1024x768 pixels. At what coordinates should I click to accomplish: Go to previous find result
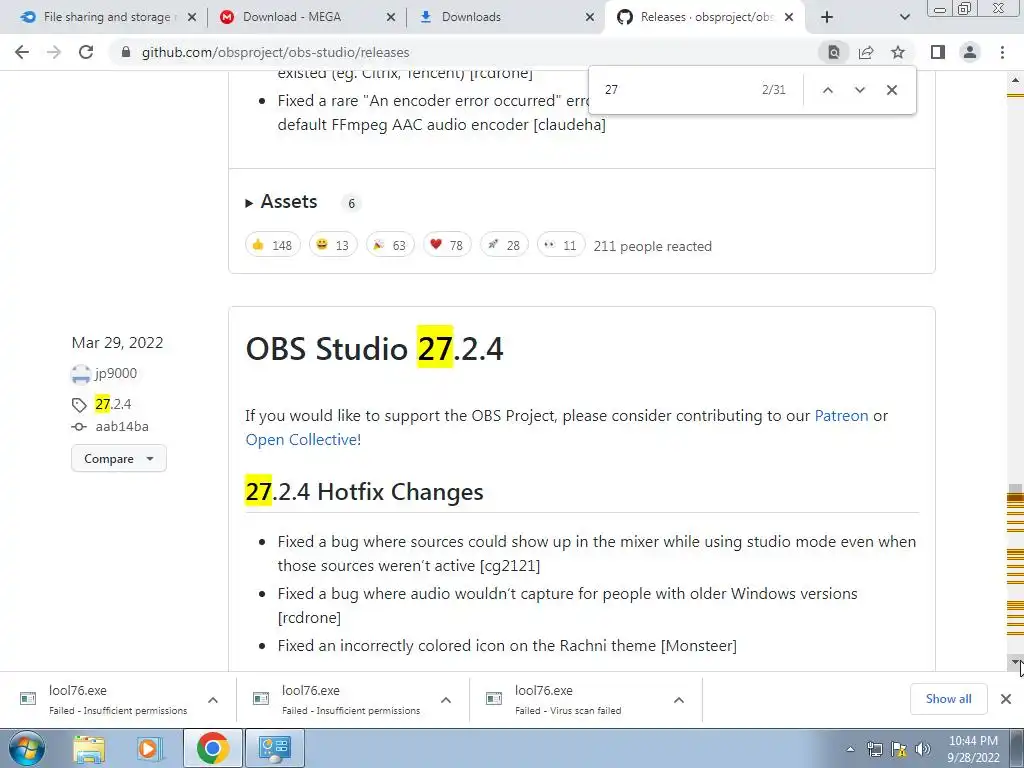point(827,90)
